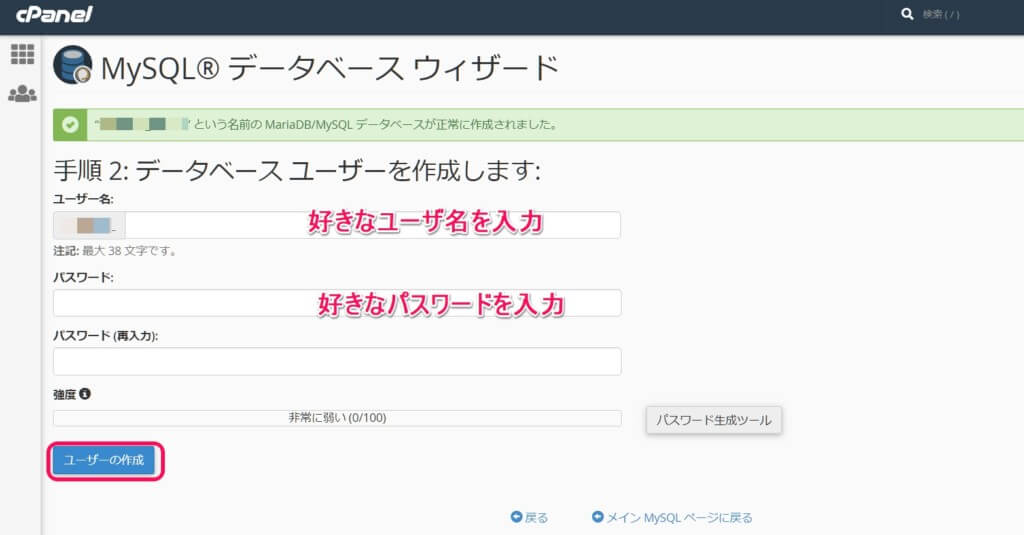Click the info icon next to 強度

(x=85, y=394)
